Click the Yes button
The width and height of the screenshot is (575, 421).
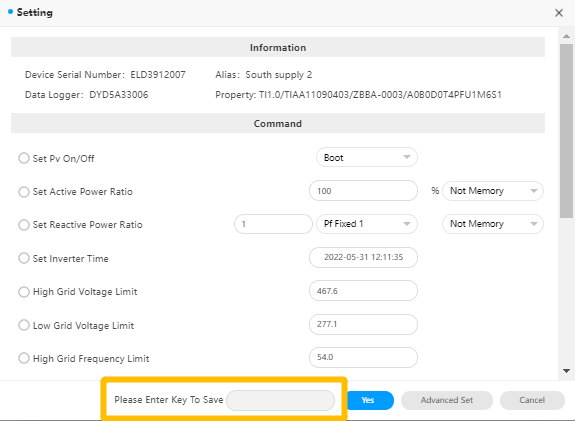point(370,400)
